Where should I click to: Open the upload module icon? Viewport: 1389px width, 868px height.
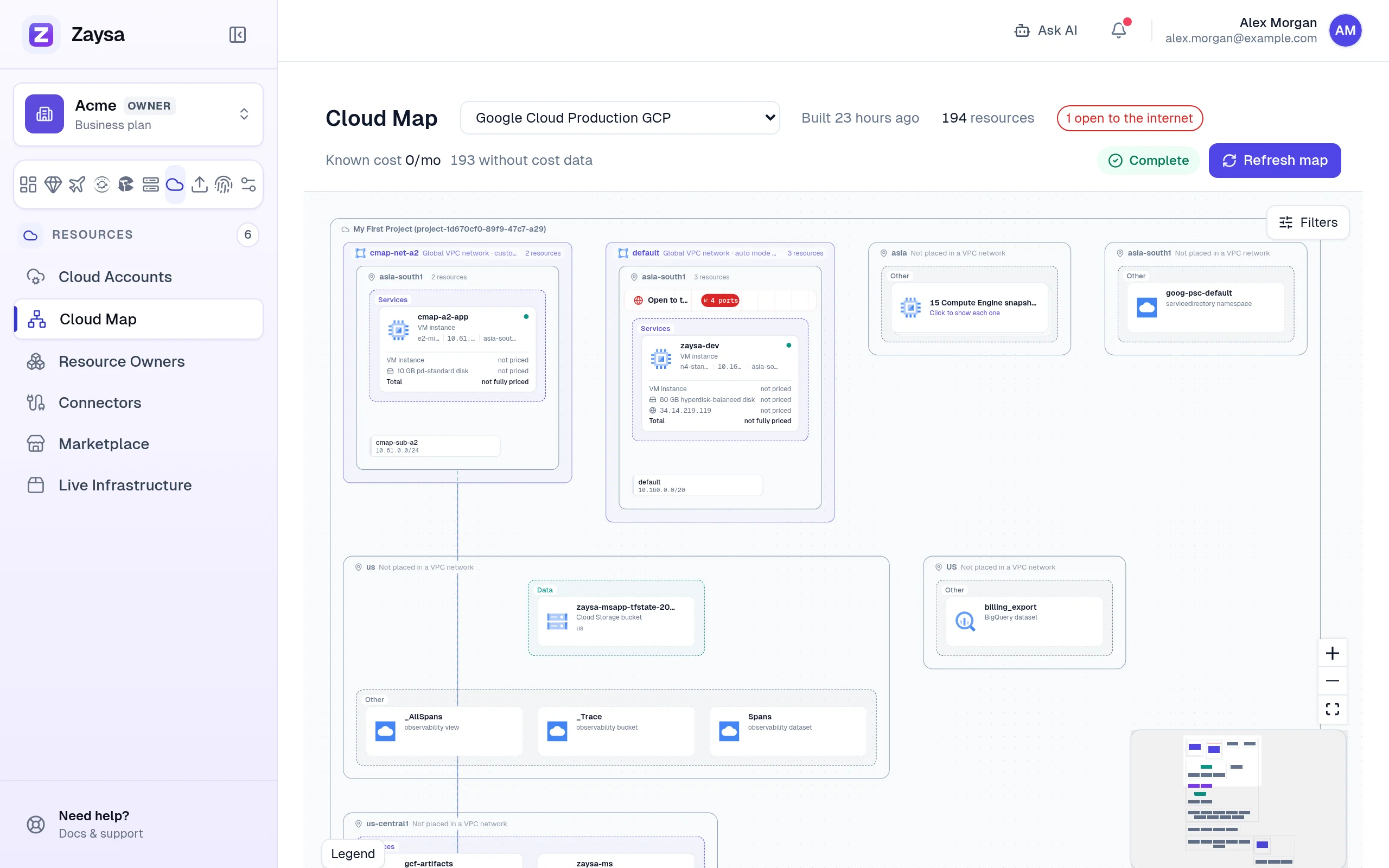(x=199, y=184)
